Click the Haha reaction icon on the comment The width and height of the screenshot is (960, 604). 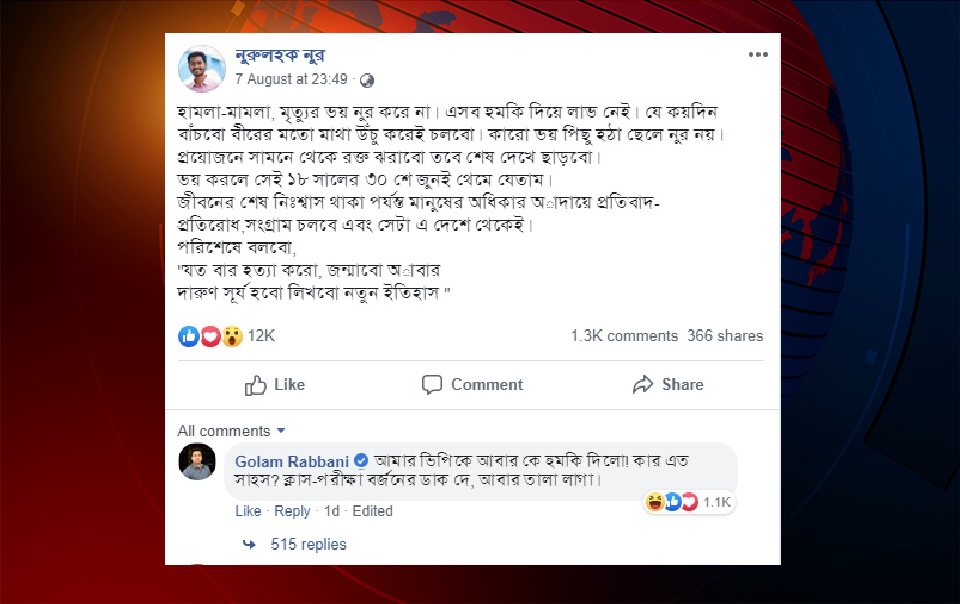[655, 502]
